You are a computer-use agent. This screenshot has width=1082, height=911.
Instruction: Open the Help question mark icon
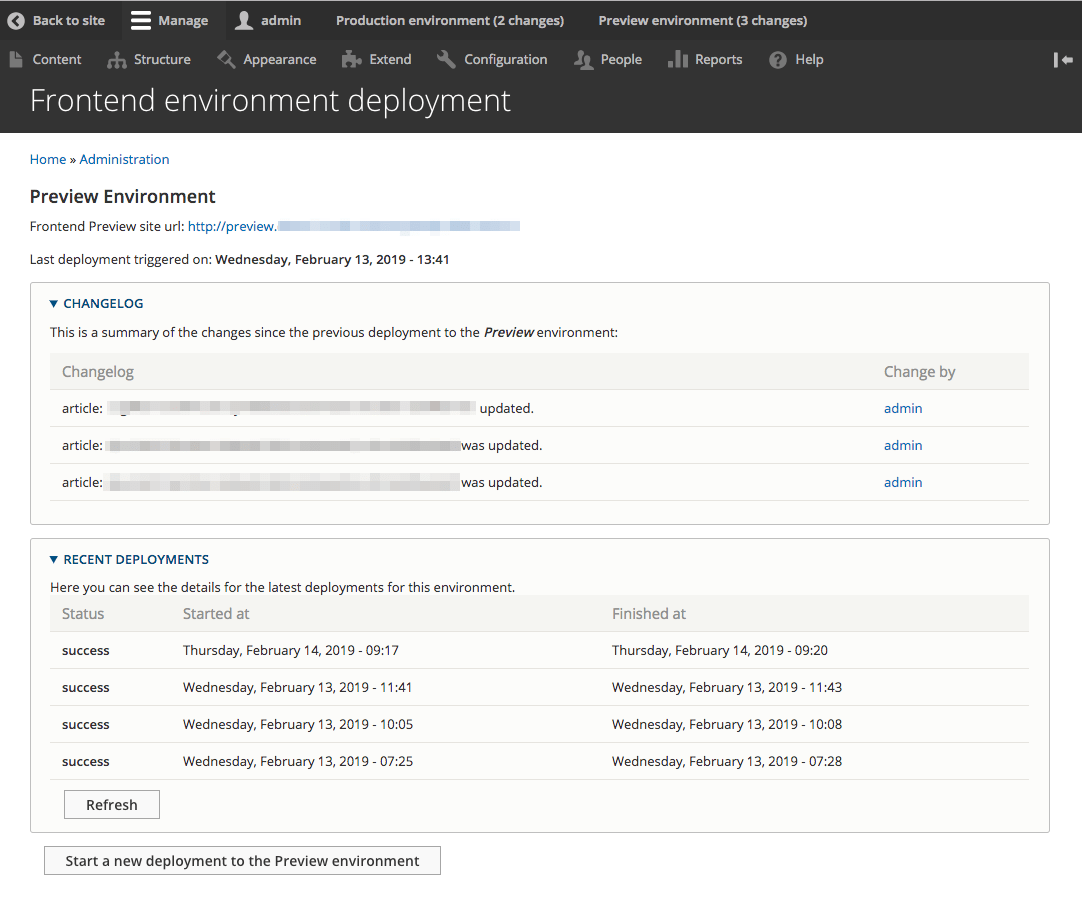(778, 60)
